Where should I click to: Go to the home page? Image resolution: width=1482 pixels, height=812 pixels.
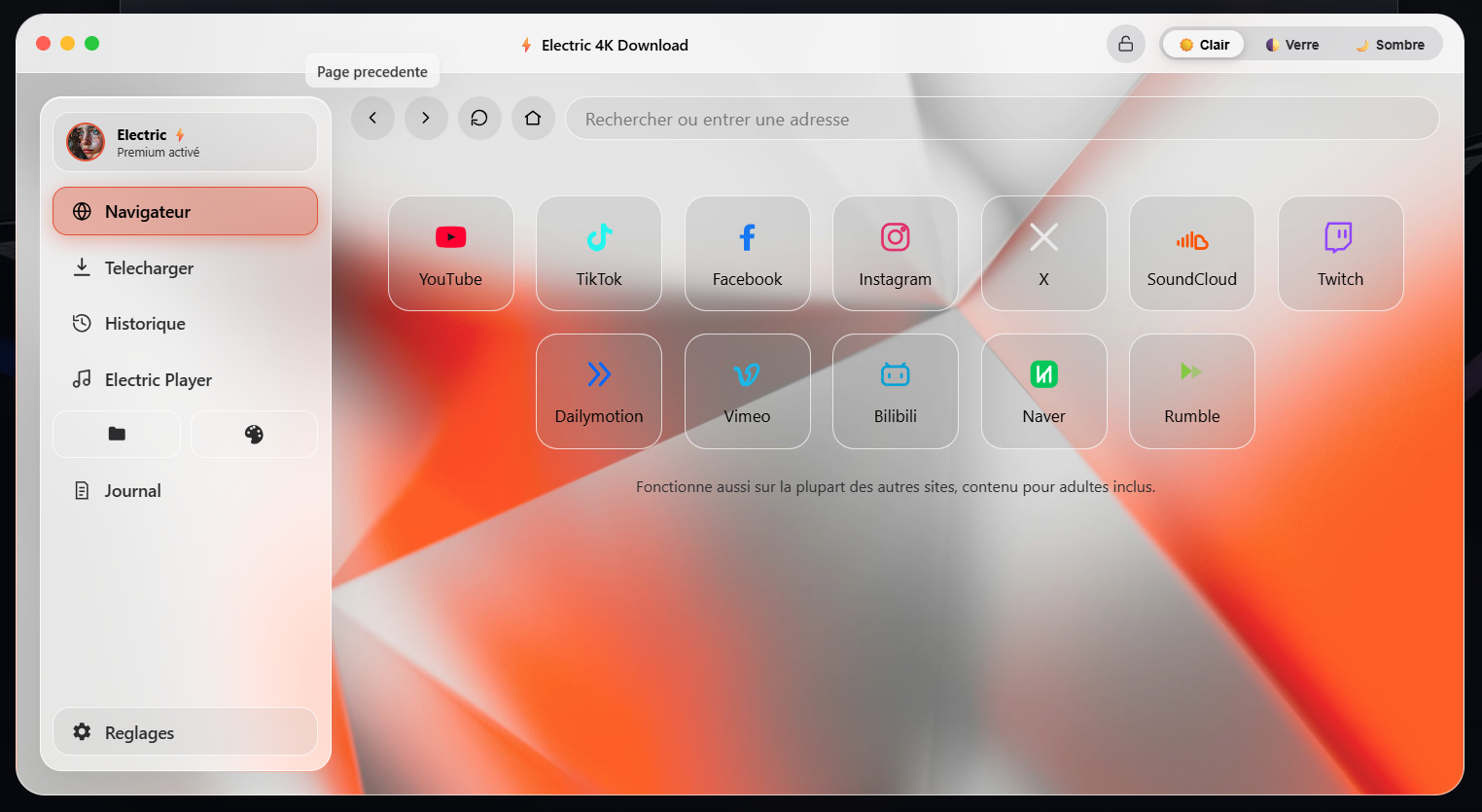[533, 118]
